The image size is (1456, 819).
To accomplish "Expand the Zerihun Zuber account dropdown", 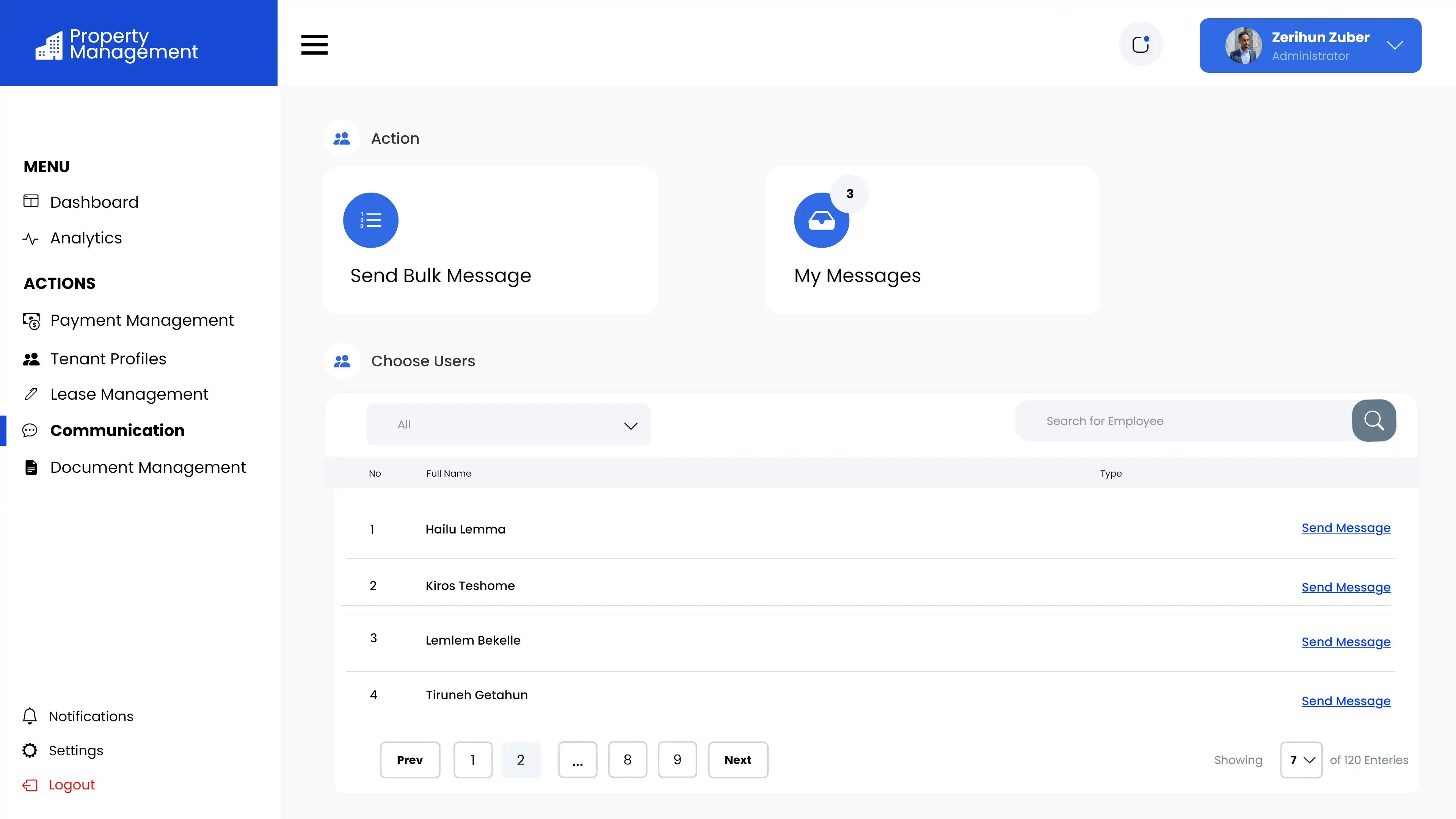I will pos(1395,45).
